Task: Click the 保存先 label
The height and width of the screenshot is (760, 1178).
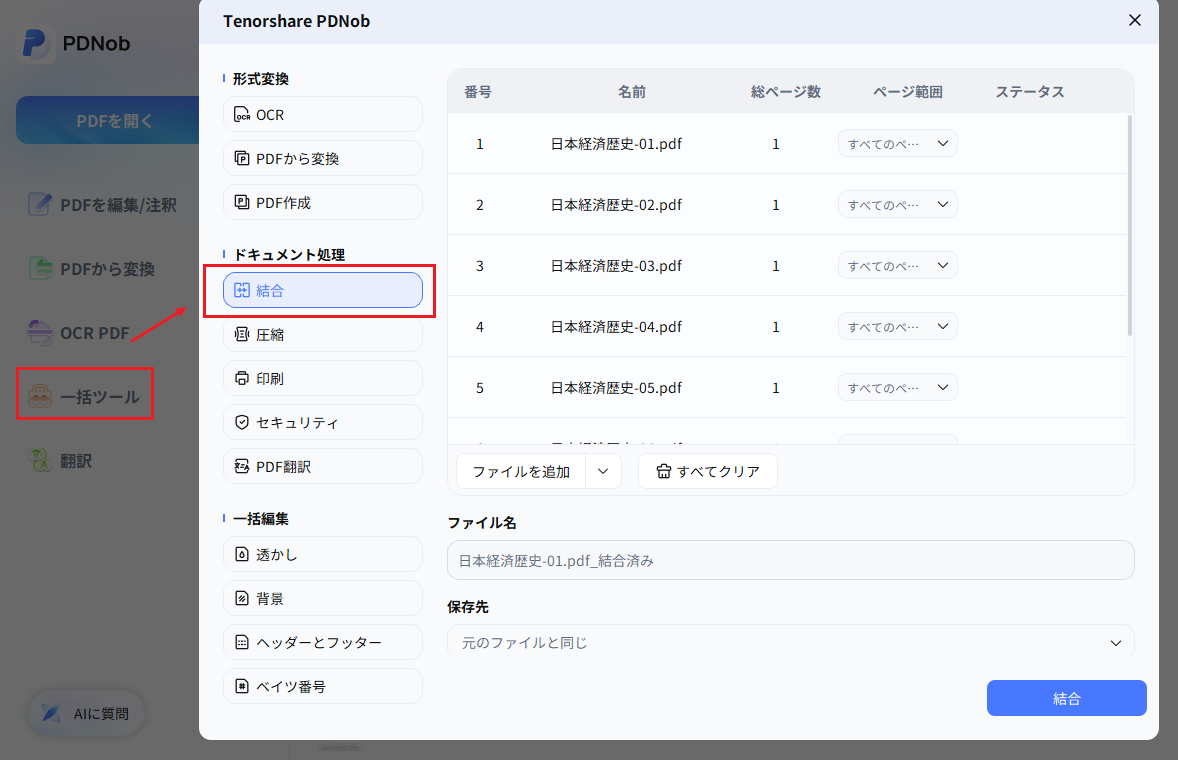Action: 468,606
